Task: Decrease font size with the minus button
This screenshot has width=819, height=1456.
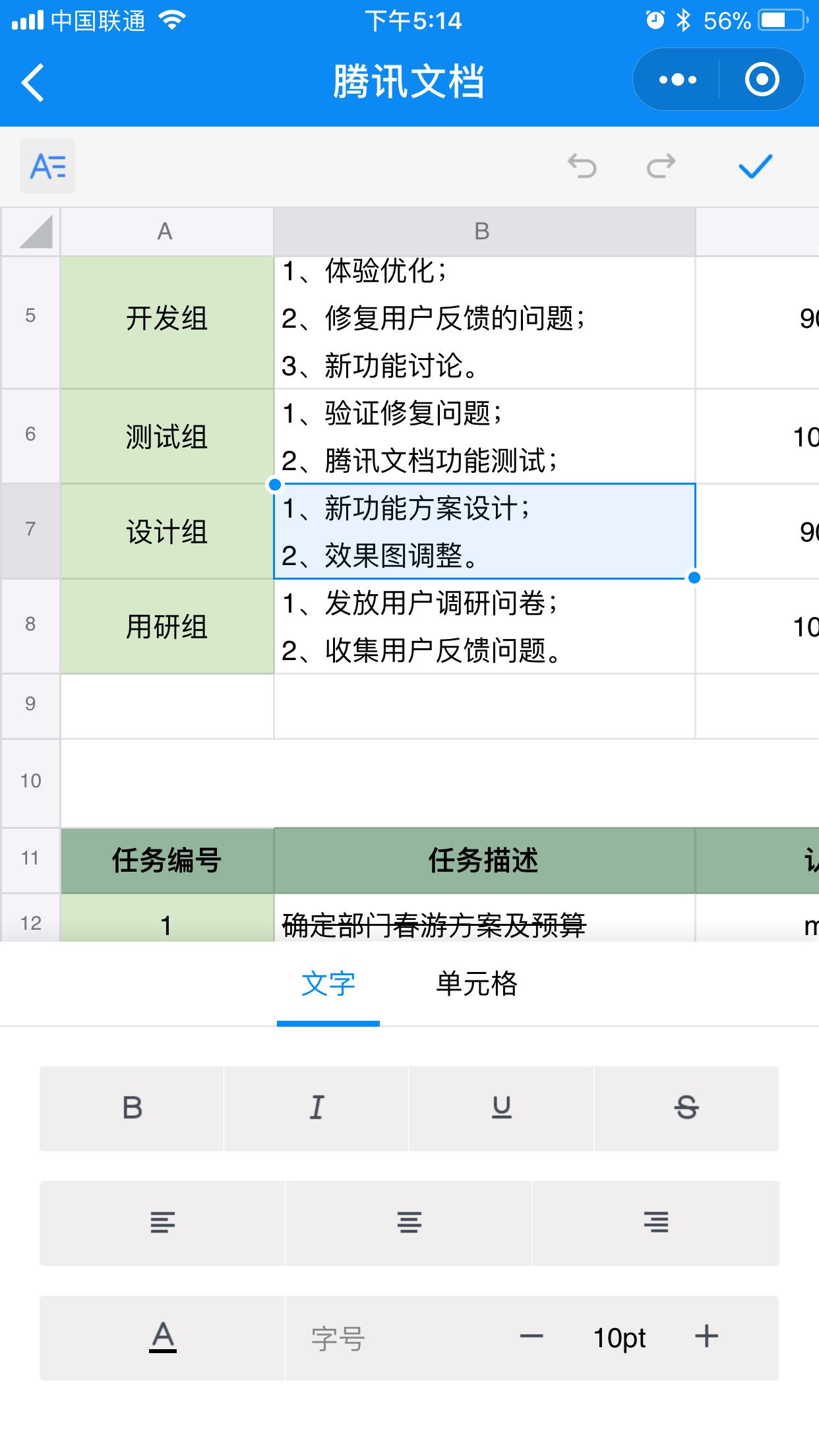Action: [x=531, y=1338]
